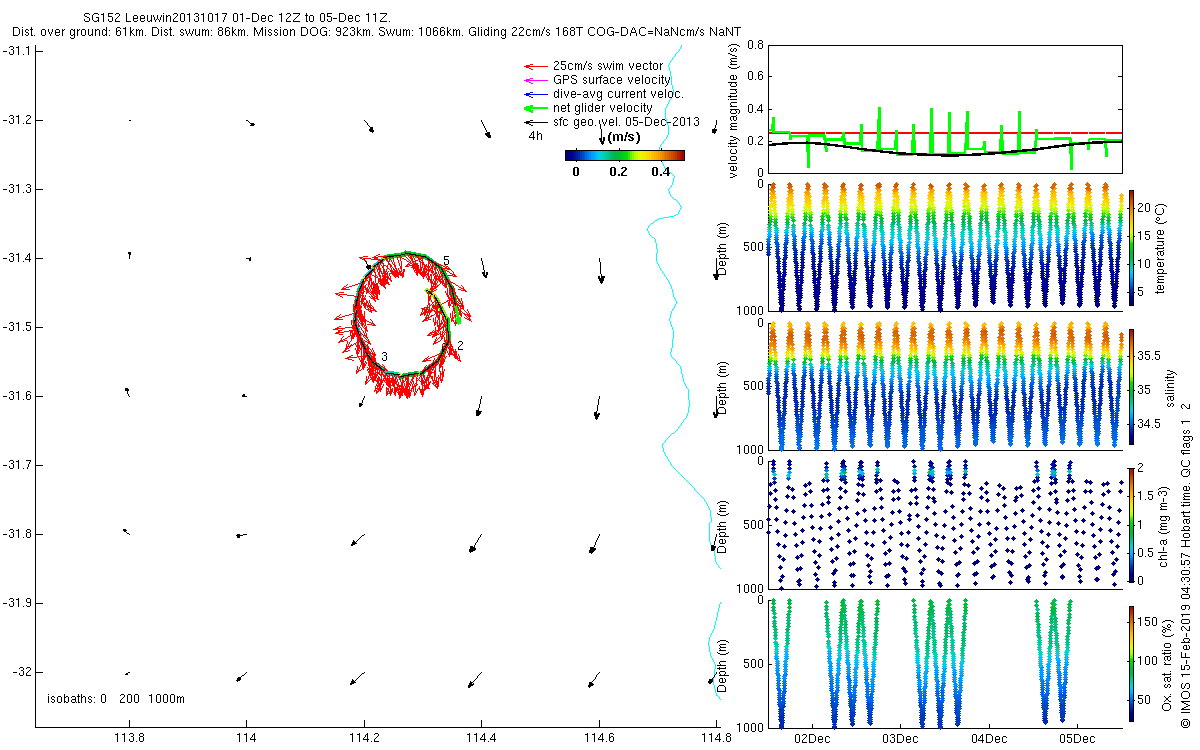
Task: Click the '0.8' tick on velocity magnitude axis
Action: pos(754,45)
